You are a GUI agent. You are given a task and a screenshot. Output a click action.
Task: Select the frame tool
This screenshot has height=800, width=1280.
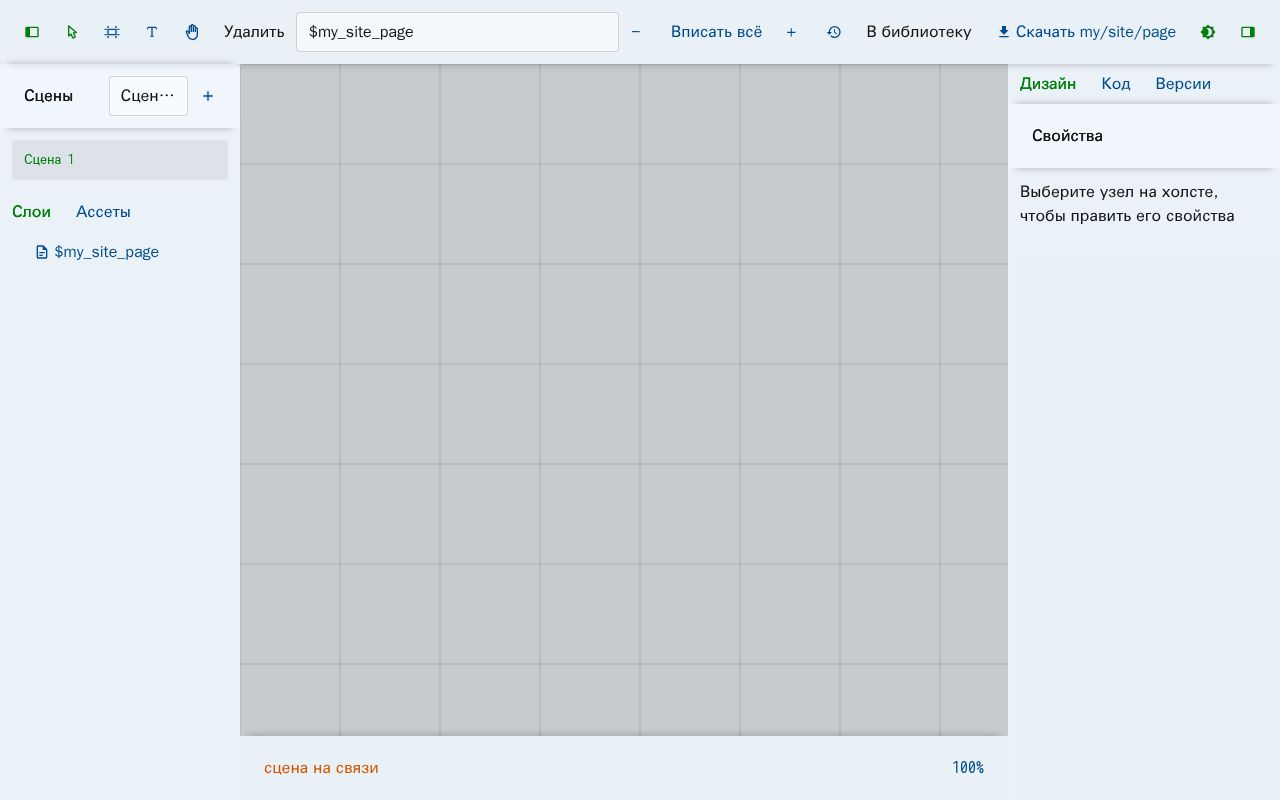pyautogui.click(x=112, y=32)
